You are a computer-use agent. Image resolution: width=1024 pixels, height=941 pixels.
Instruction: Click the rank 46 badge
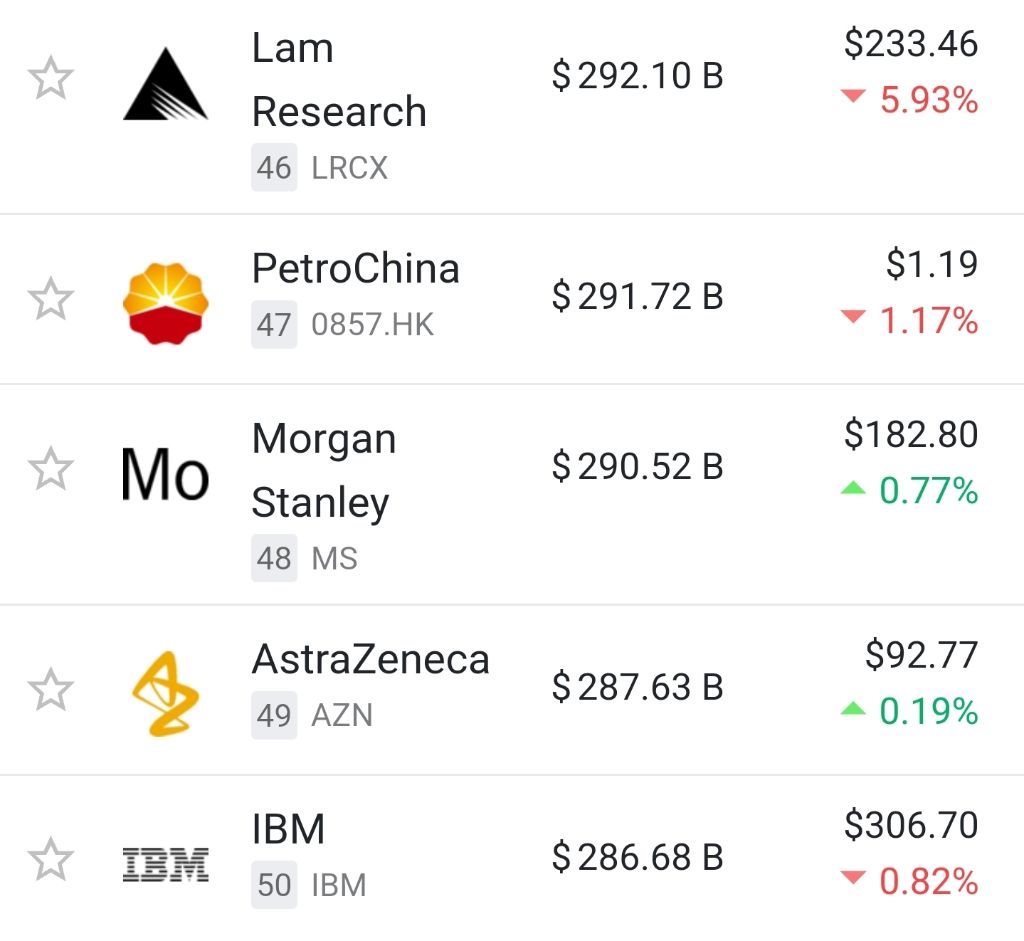click(x=274, y=168)
